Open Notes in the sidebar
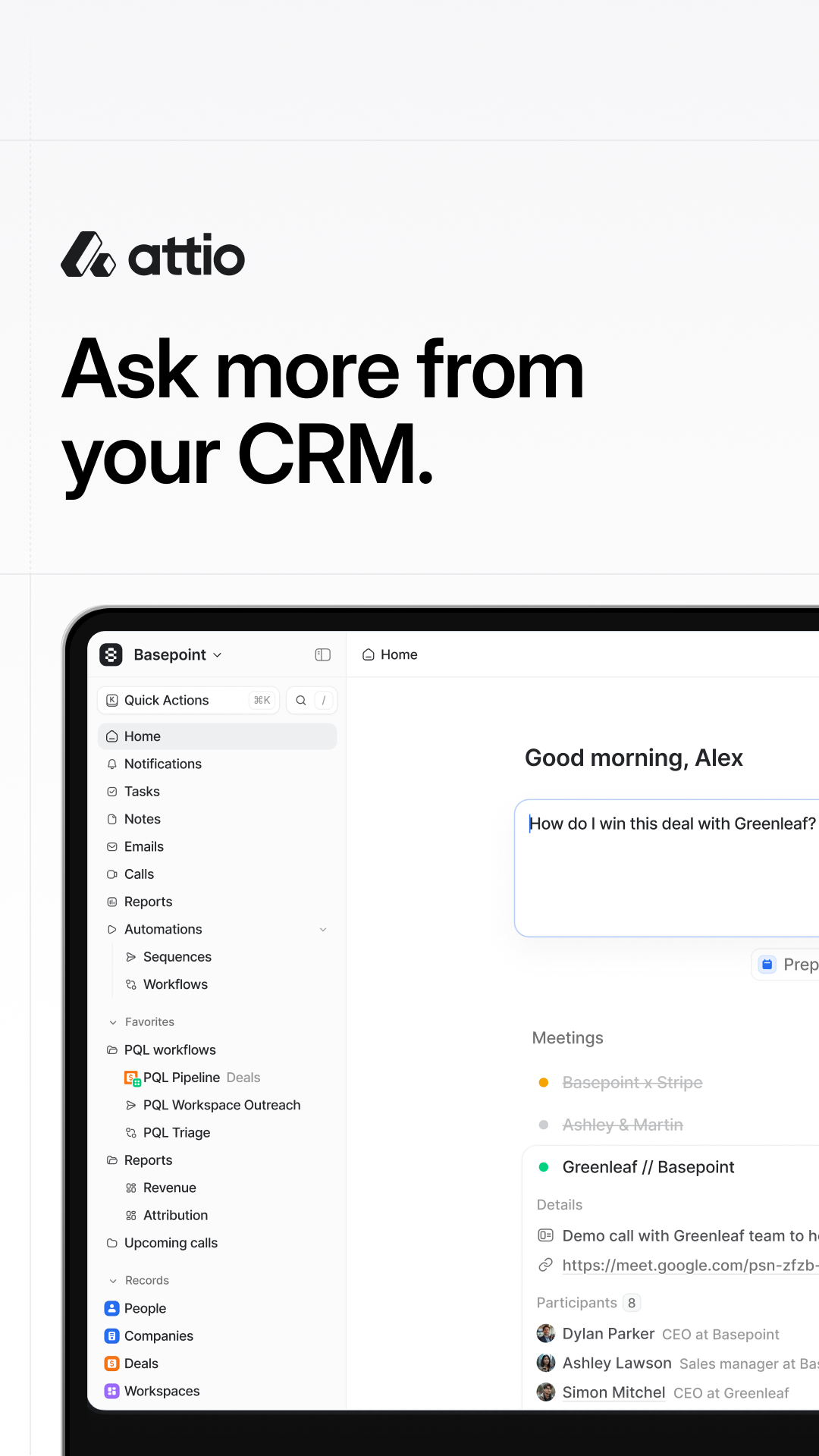819x1456 pixels. pos(217,819)
